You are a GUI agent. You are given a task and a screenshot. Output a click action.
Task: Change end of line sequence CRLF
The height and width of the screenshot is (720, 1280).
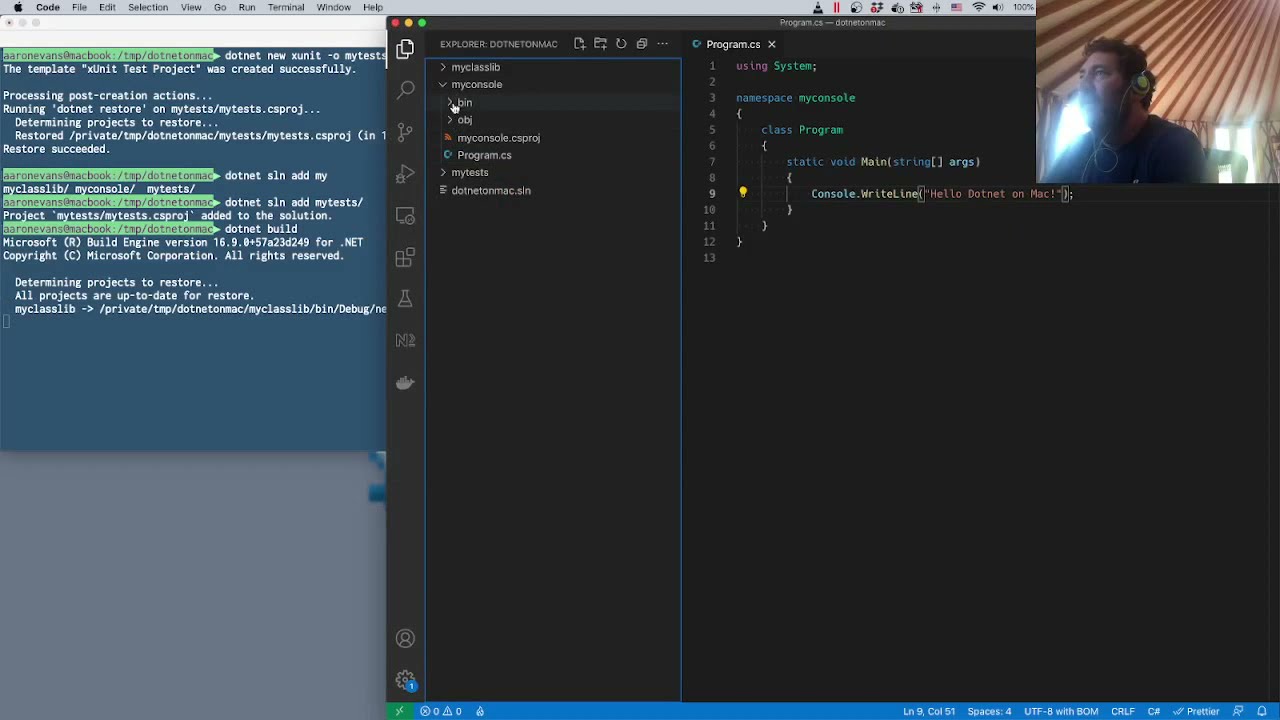[x=1122, y=711]
